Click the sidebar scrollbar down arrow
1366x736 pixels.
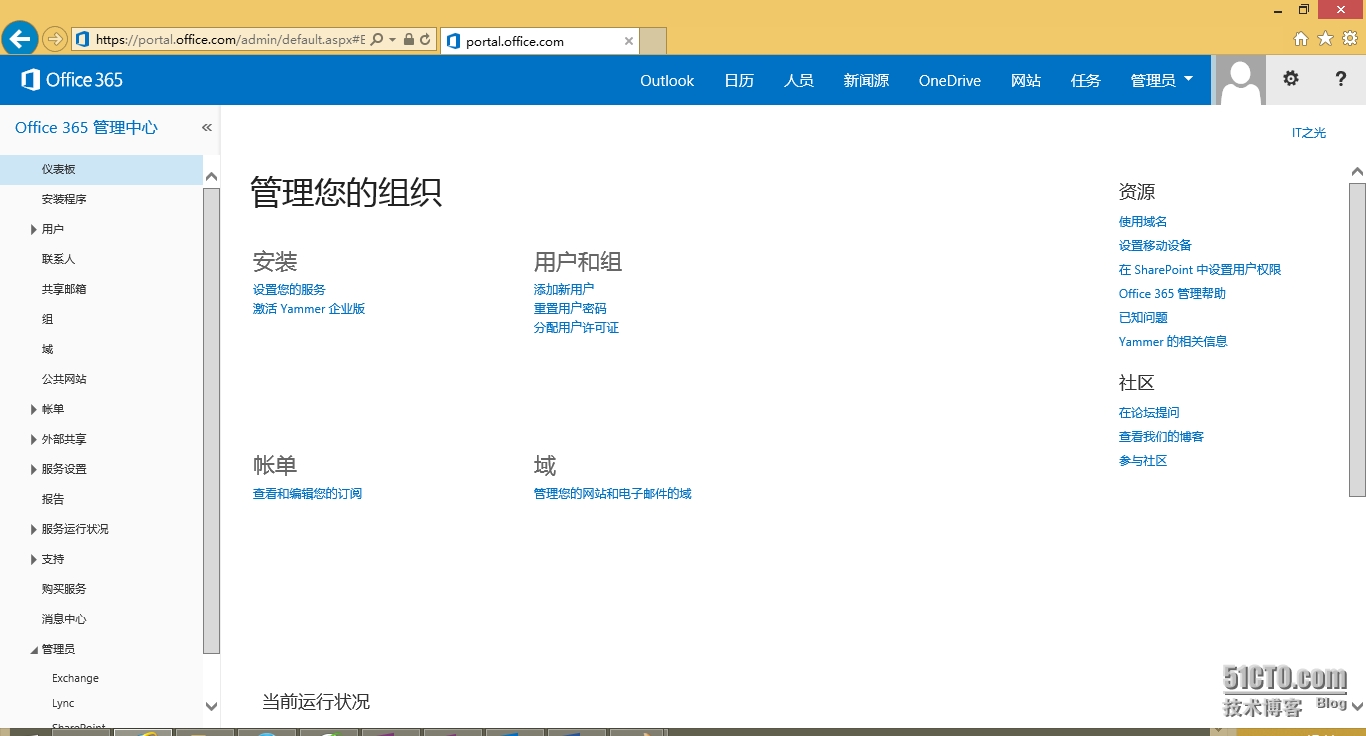pyautogui.click(x=211, y=706)
